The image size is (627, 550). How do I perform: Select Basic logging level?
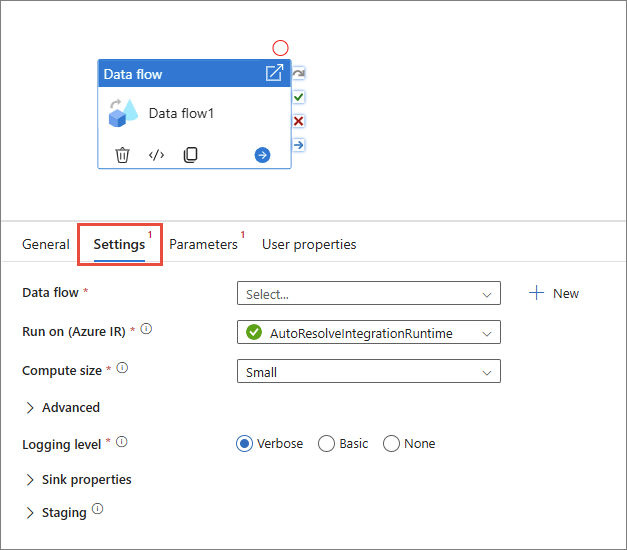pos(326,444)
